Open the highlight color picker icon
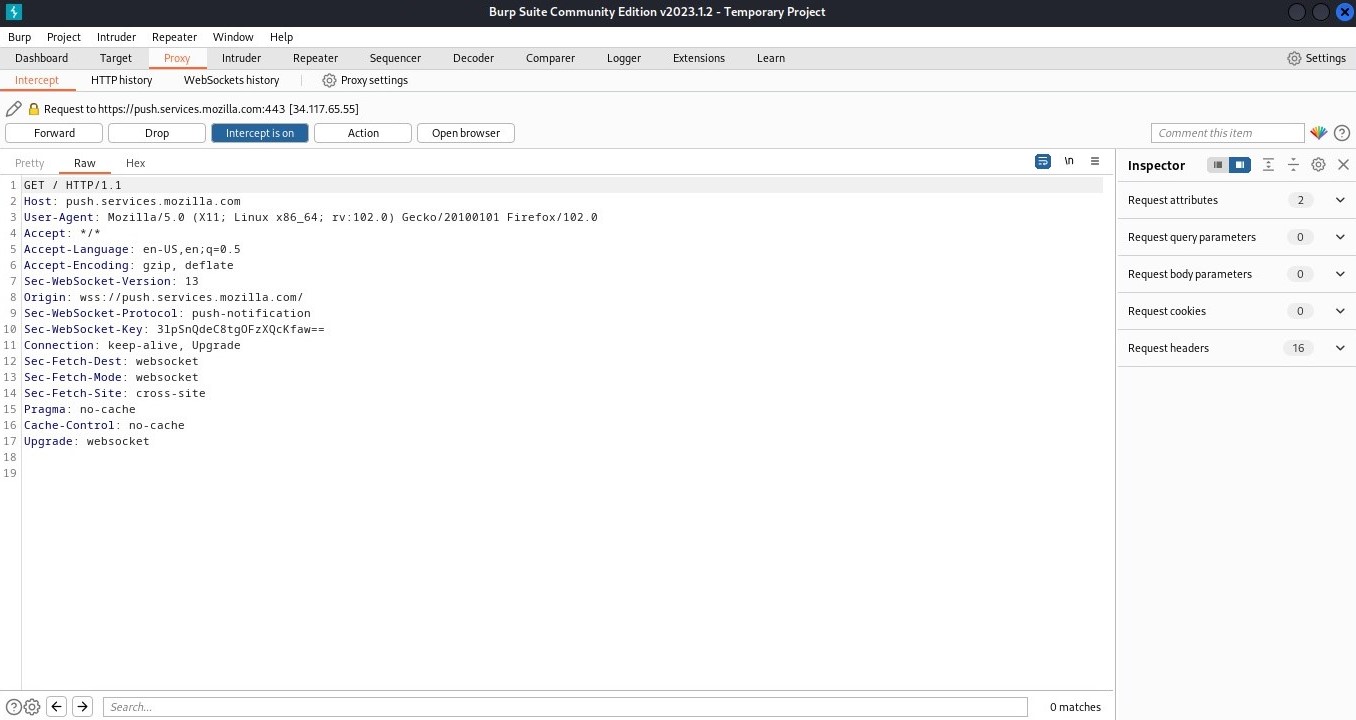This screenshot has height=720, width=1356. pyautogui.click(x=1318, y=133)
